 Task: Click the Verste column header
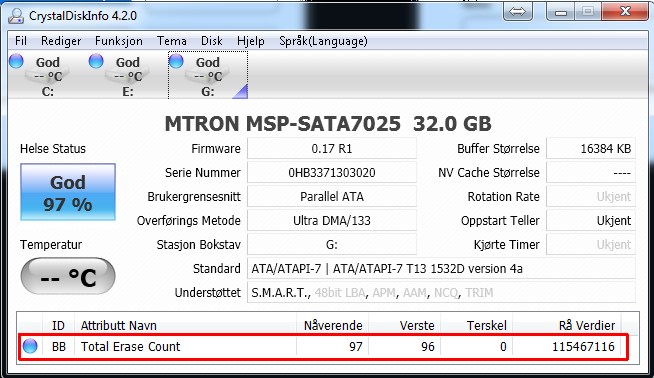click(x=405, y=325)
